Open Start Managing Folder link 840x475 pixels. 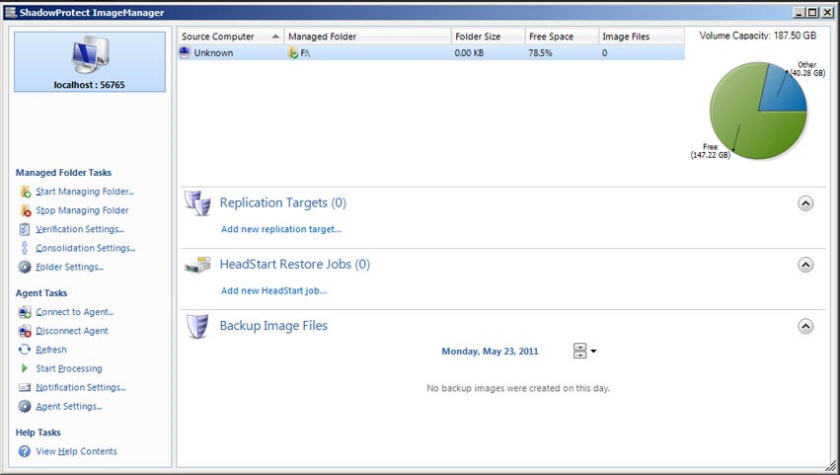85,192
